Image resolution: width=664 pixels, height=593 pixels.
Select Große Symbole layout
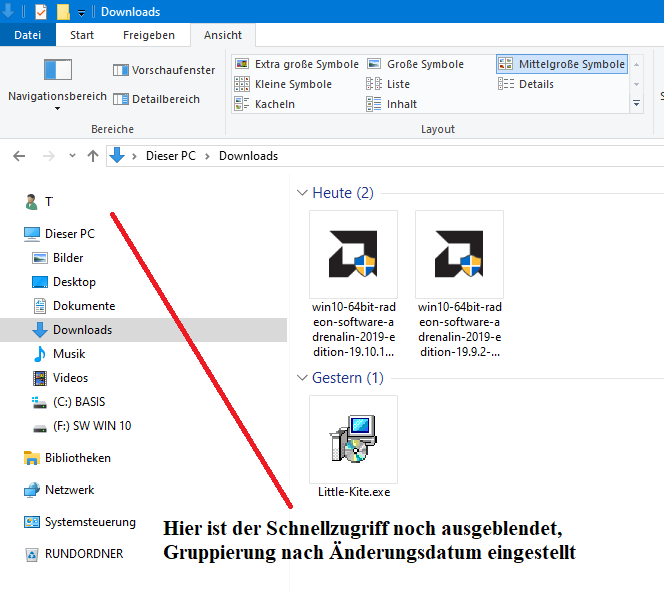[x=415, y=64]
